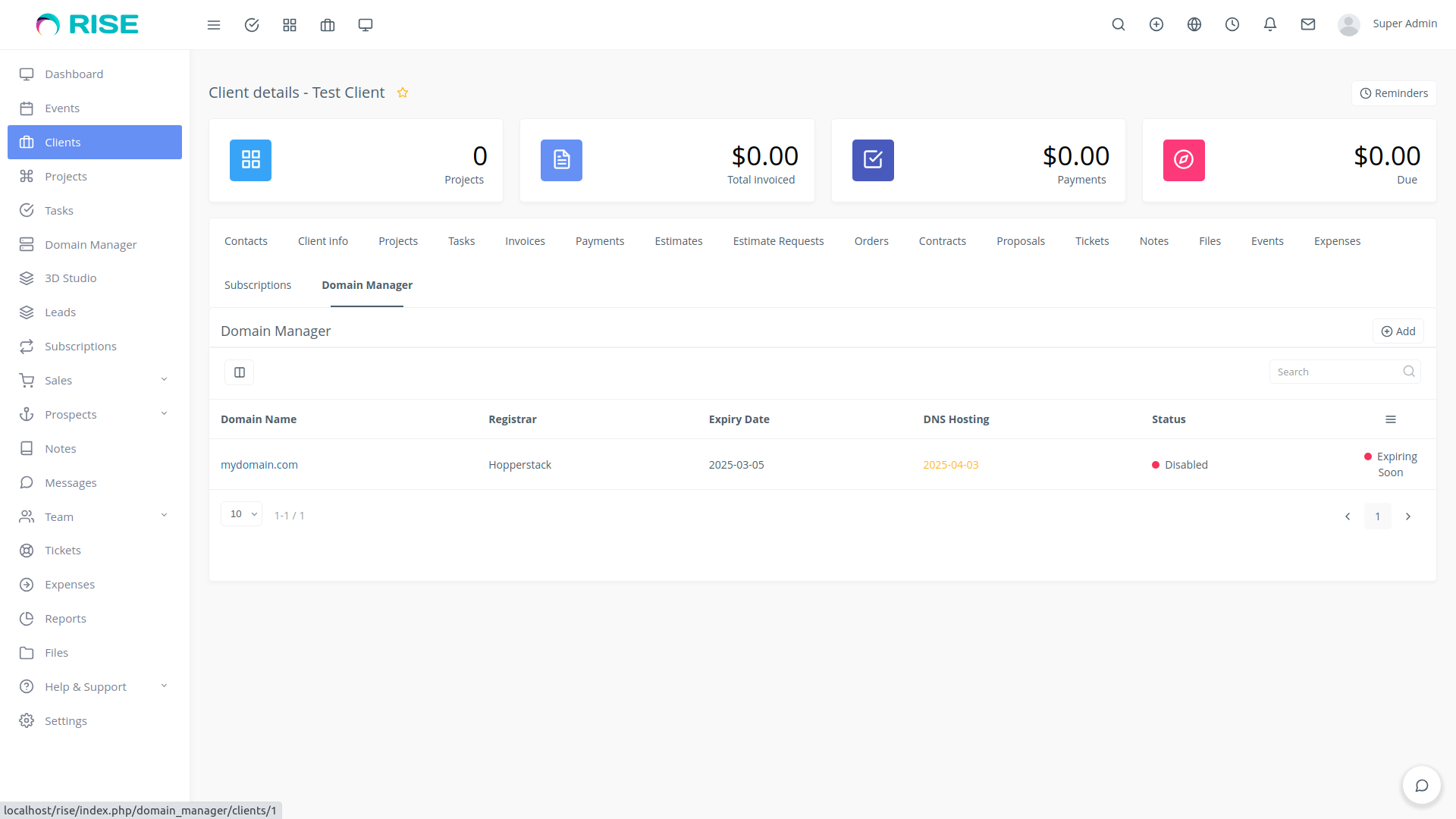Open the global search icon

(x=1119, y=24)
